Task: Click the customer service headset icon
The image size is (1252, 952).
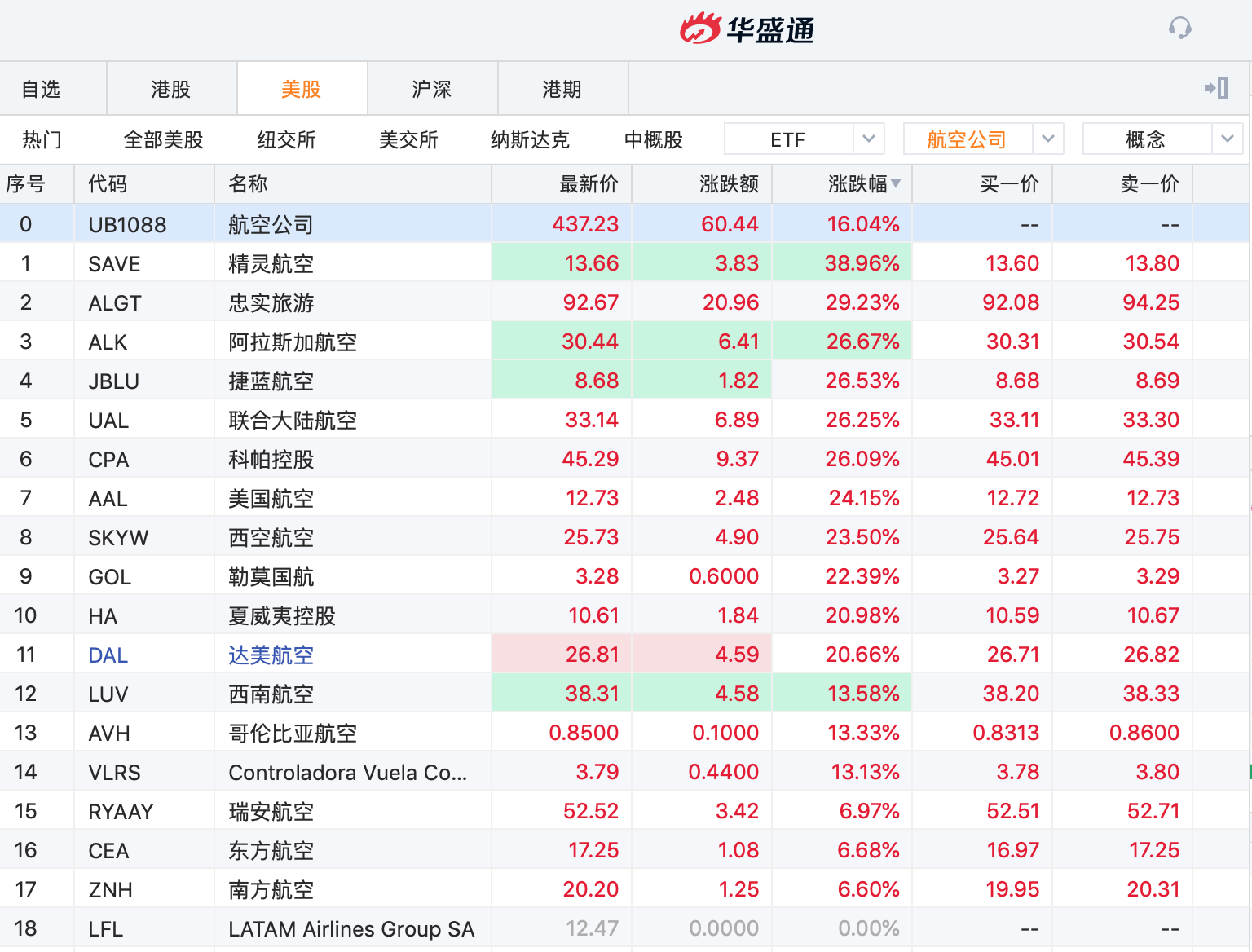Action: pos(1179,29)
